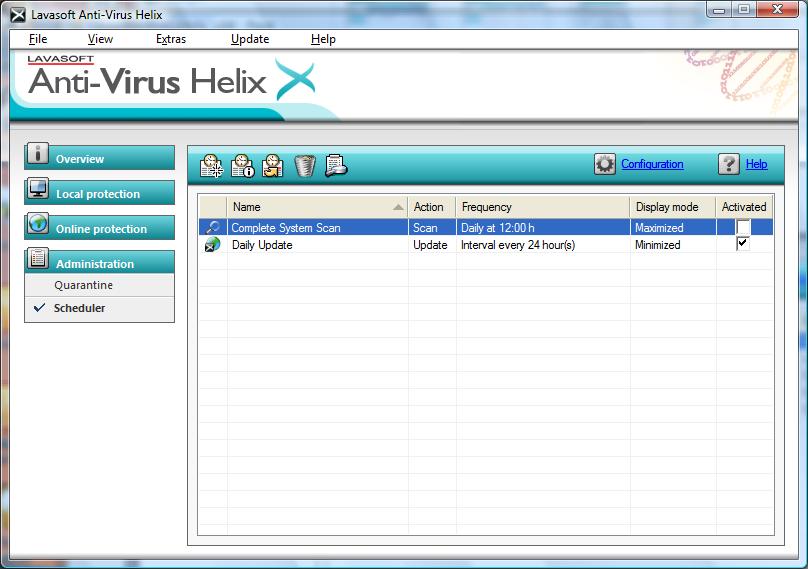
Task: Go to the Overview section
Action: tap(99, 158)
